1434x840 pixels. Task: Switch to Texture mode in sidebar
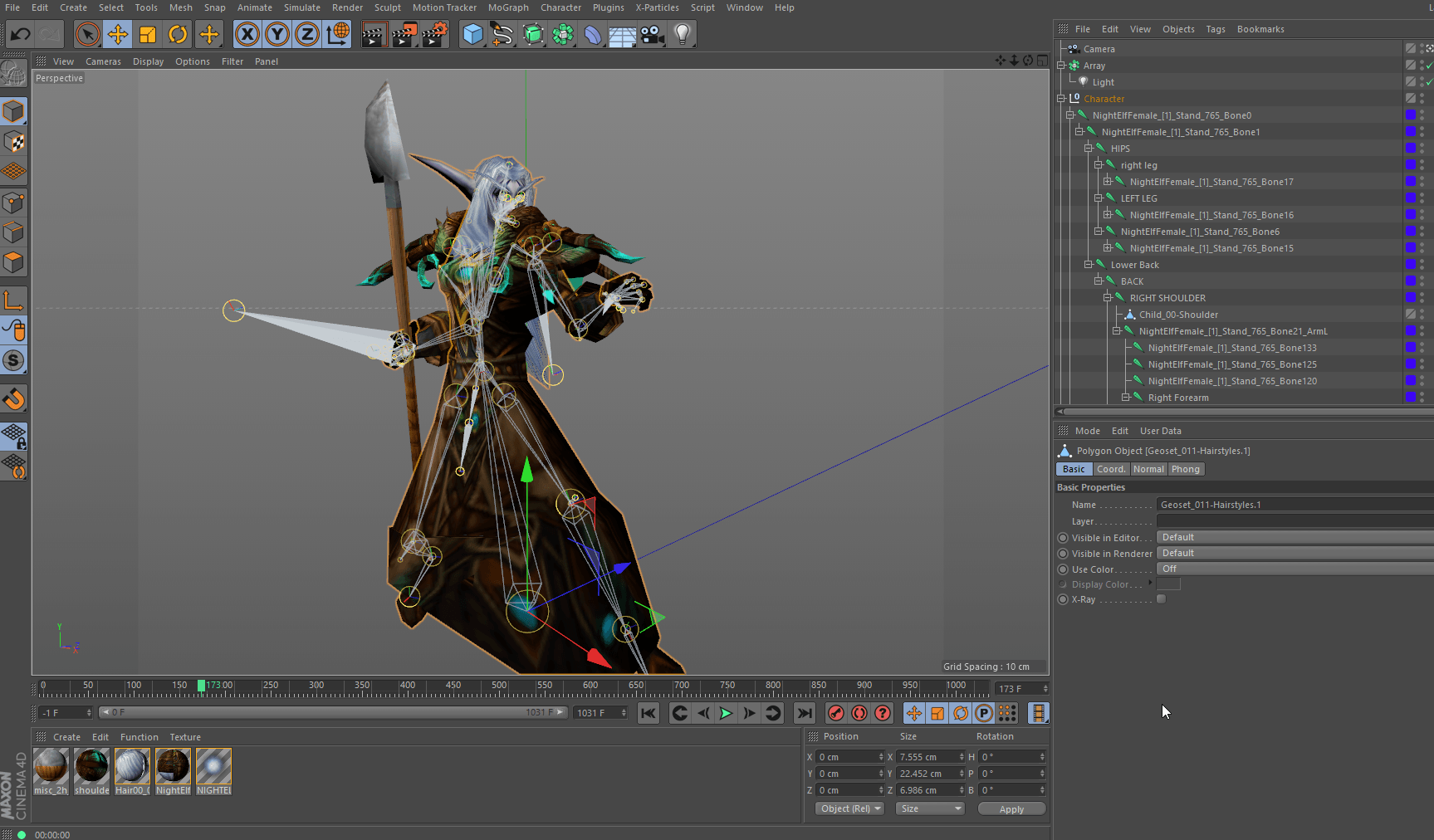click(x=14, y=142)
